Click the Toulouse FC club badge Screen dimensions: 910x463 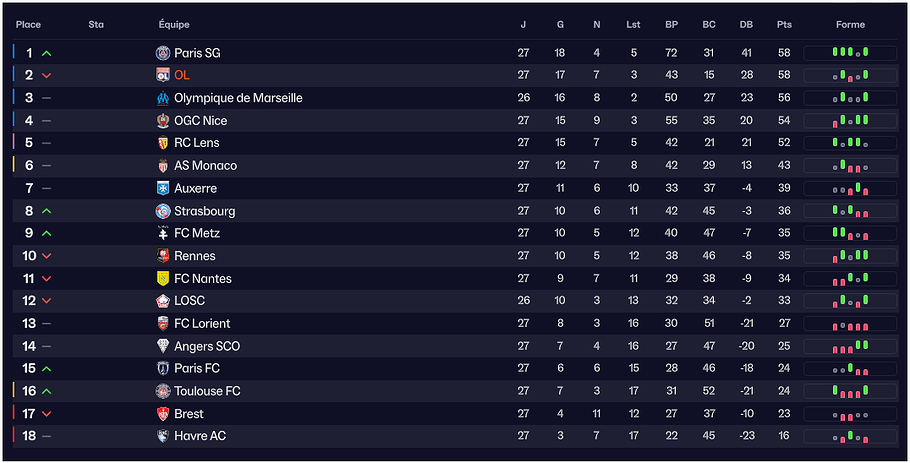point(163,391)
